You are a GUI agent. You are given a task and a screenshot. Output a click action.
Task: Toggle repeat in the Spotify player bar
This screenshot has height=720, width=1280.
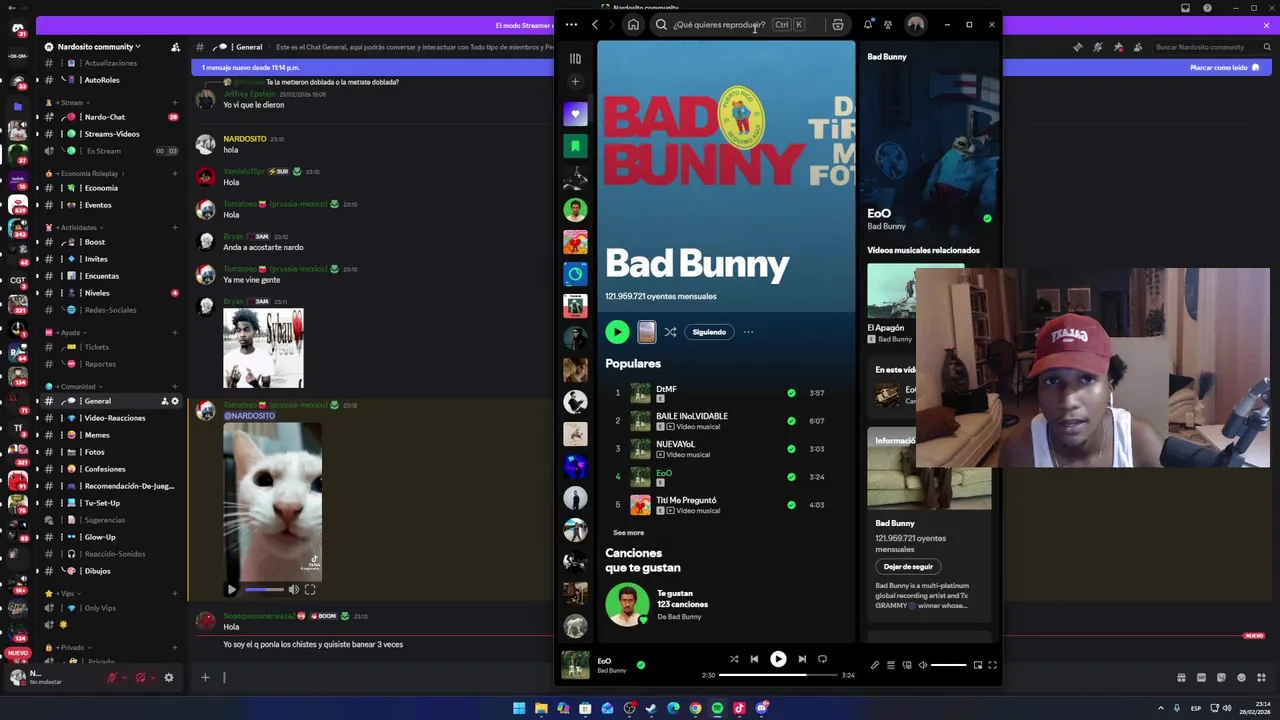click(822, 659)
